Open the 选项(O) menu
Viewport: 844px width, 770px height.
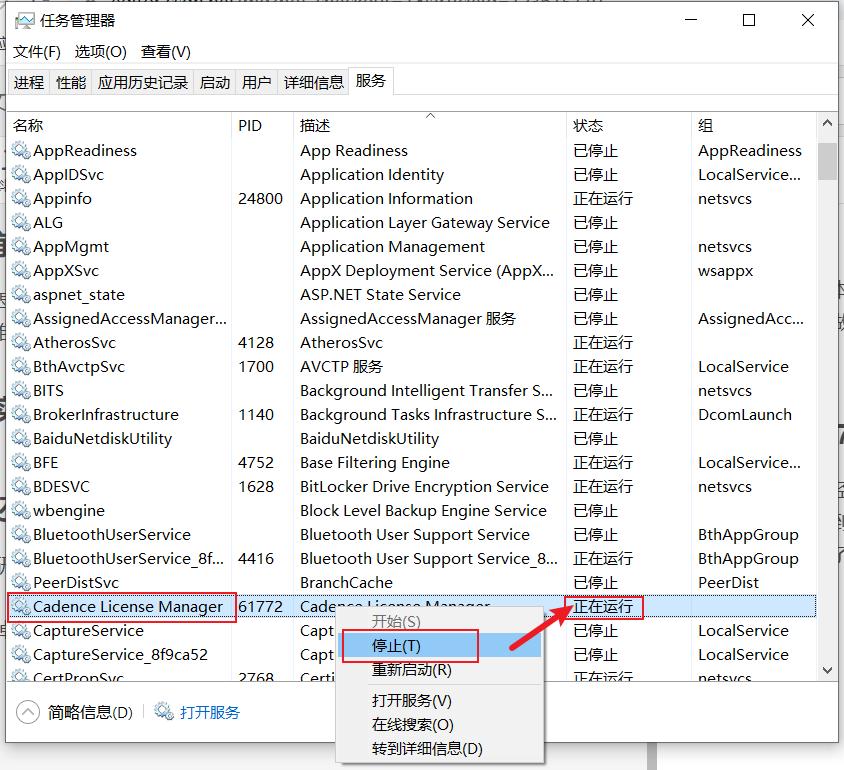[101, 52]
